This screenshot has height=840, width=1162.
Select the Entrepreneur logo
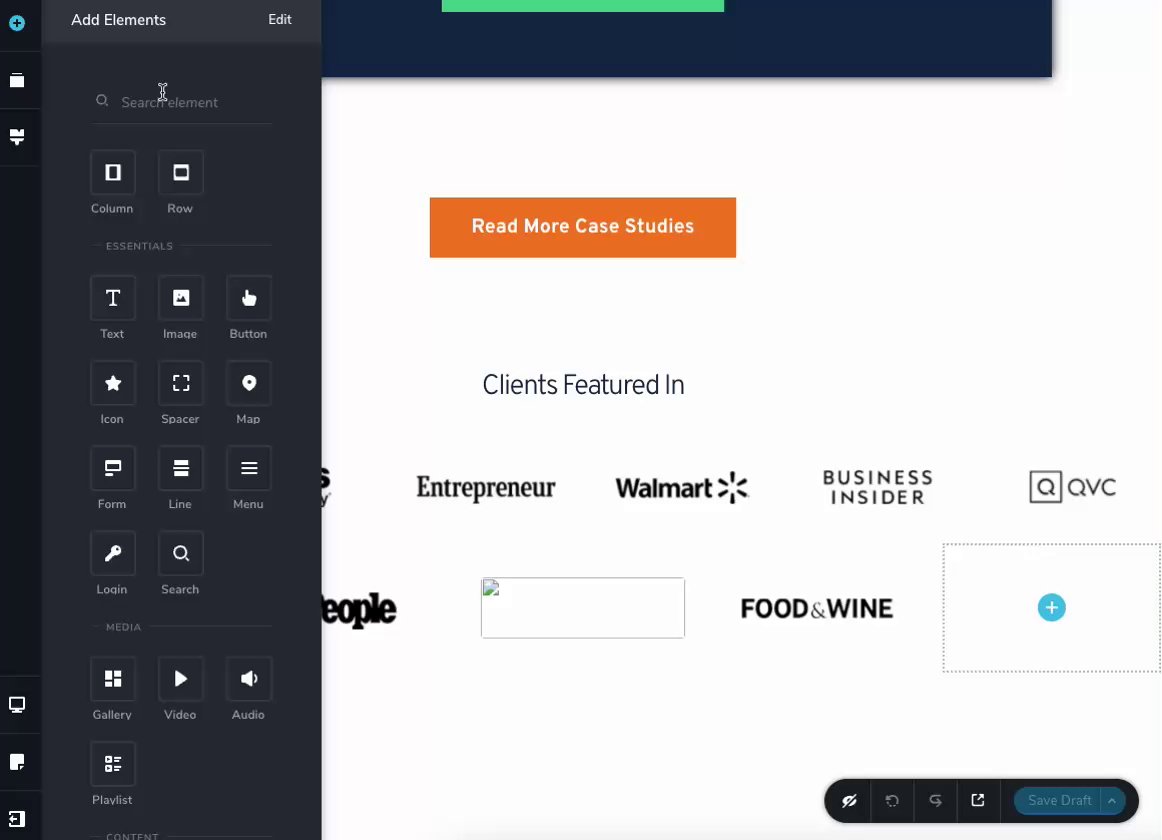485,488
